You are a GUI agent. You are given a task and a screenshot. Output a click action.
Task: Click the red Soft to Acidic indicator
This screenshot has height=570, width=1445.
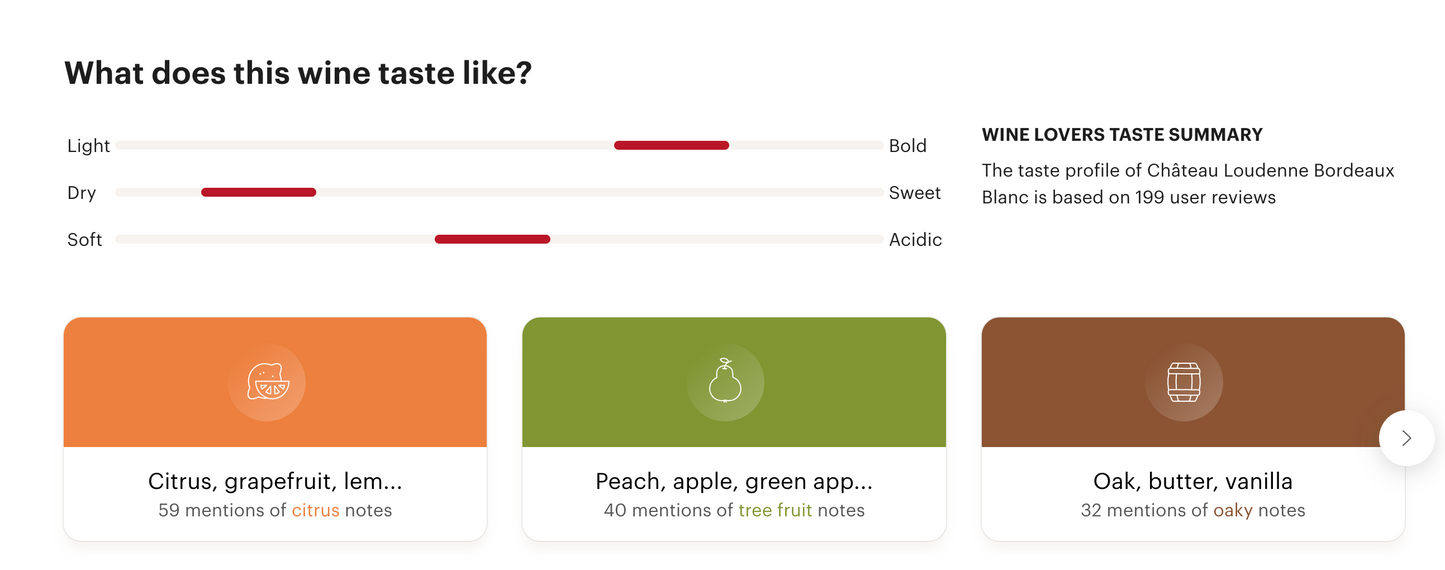coord(492,239)
